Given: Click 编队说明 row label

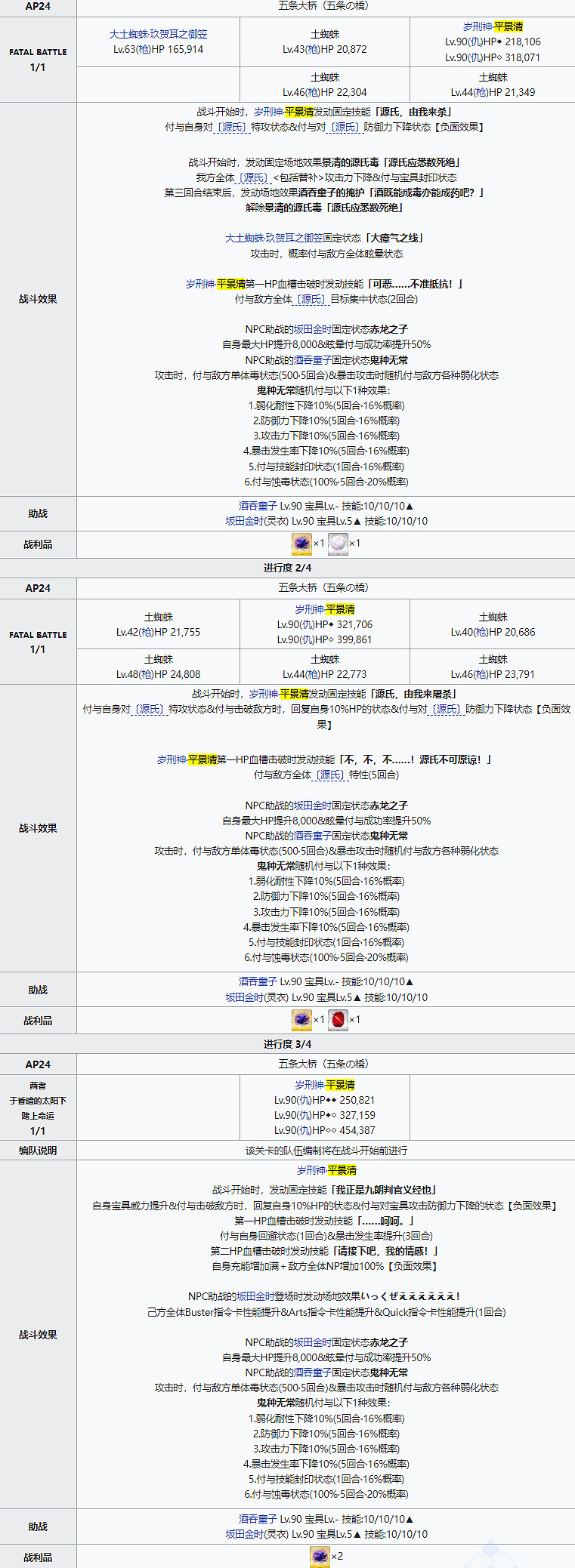Looking at the screenshot, I should pos(38,1151).
